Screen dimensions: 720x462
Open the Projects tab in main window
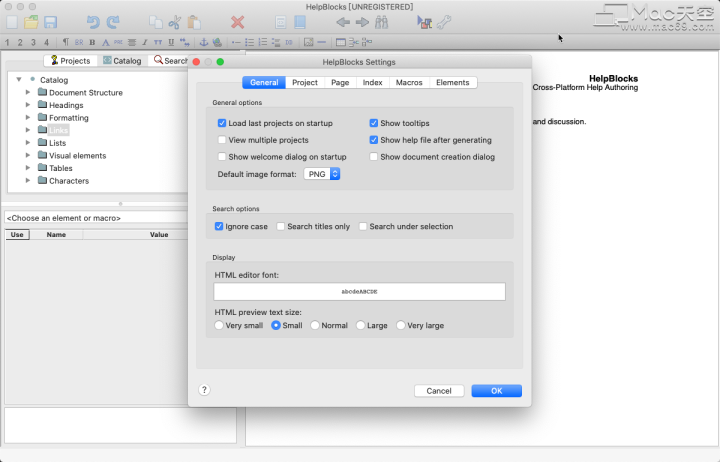click(x=70, y=61)
